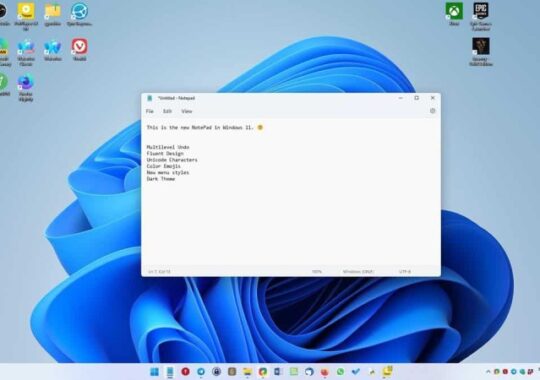Screen dimensions: 540x380
Task: Click the 'Multilevel Undo' text line
Action: [168, 147]
